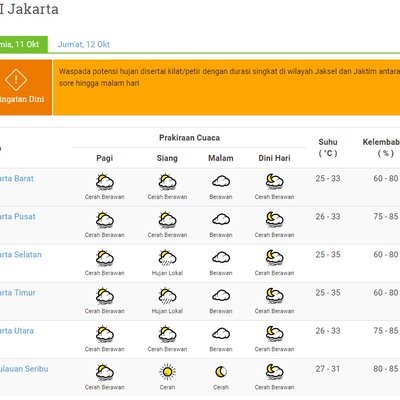
Task: Click Jakarta Selatan Hujan Lokal rain icon
Action: pos(167,258)
